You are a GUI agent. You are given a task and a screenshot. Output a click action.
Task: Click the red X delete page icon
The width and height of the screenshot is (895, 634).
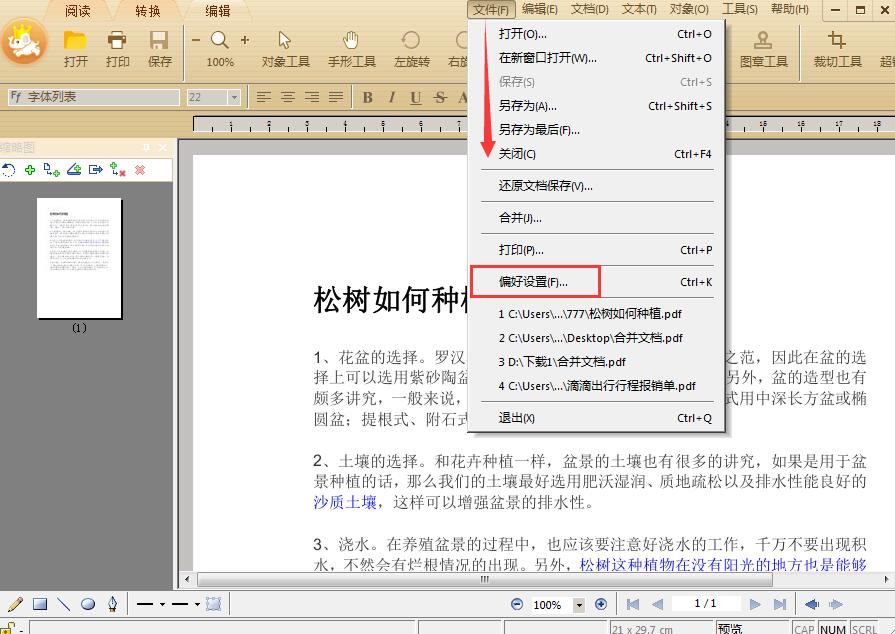pos(140,169)
